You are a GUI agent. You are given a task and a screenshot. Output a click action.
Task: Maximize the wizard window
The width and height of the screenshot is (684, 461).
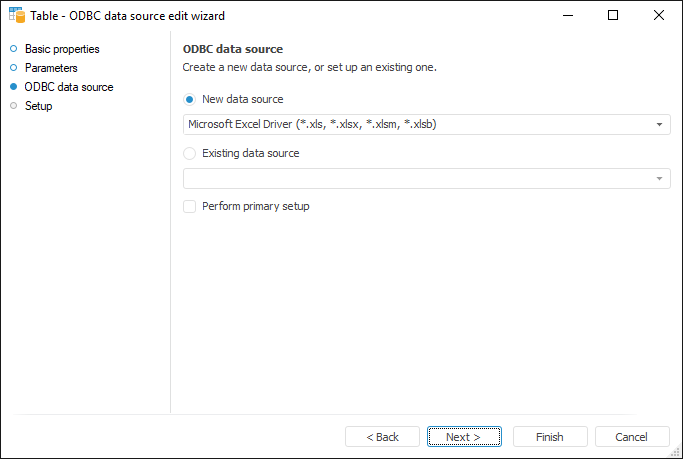(x=613, y=15)
